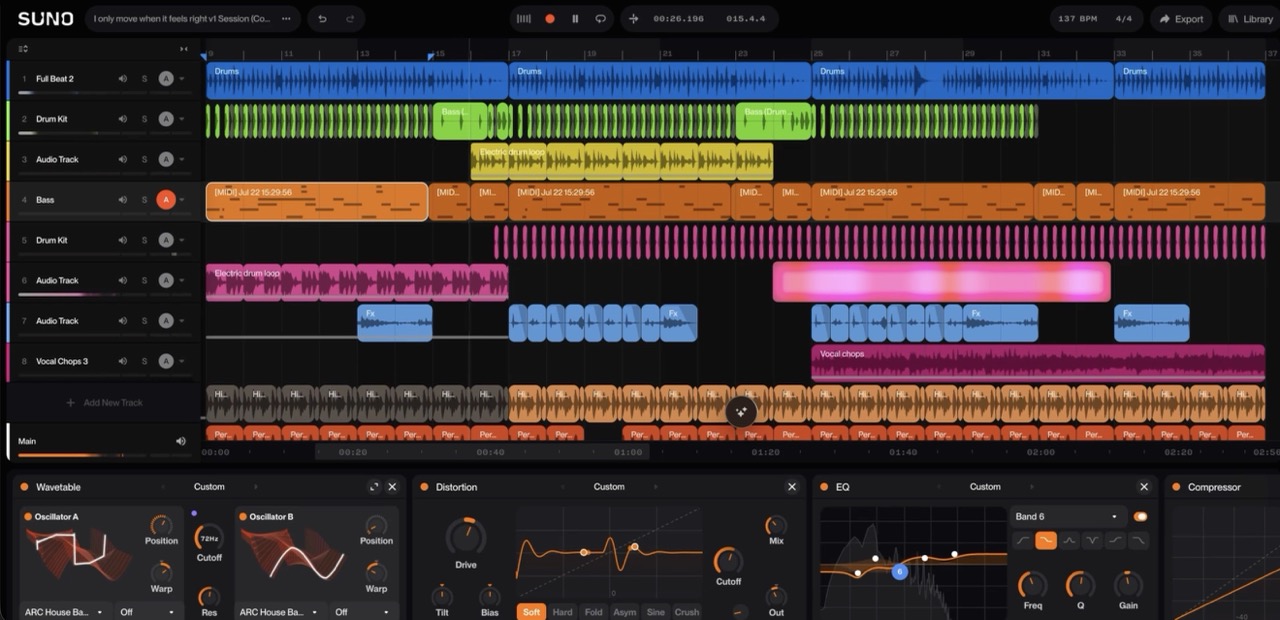Mute the Vocal Chops 3 track speaker
The image size is (1280, 620).
123,361
